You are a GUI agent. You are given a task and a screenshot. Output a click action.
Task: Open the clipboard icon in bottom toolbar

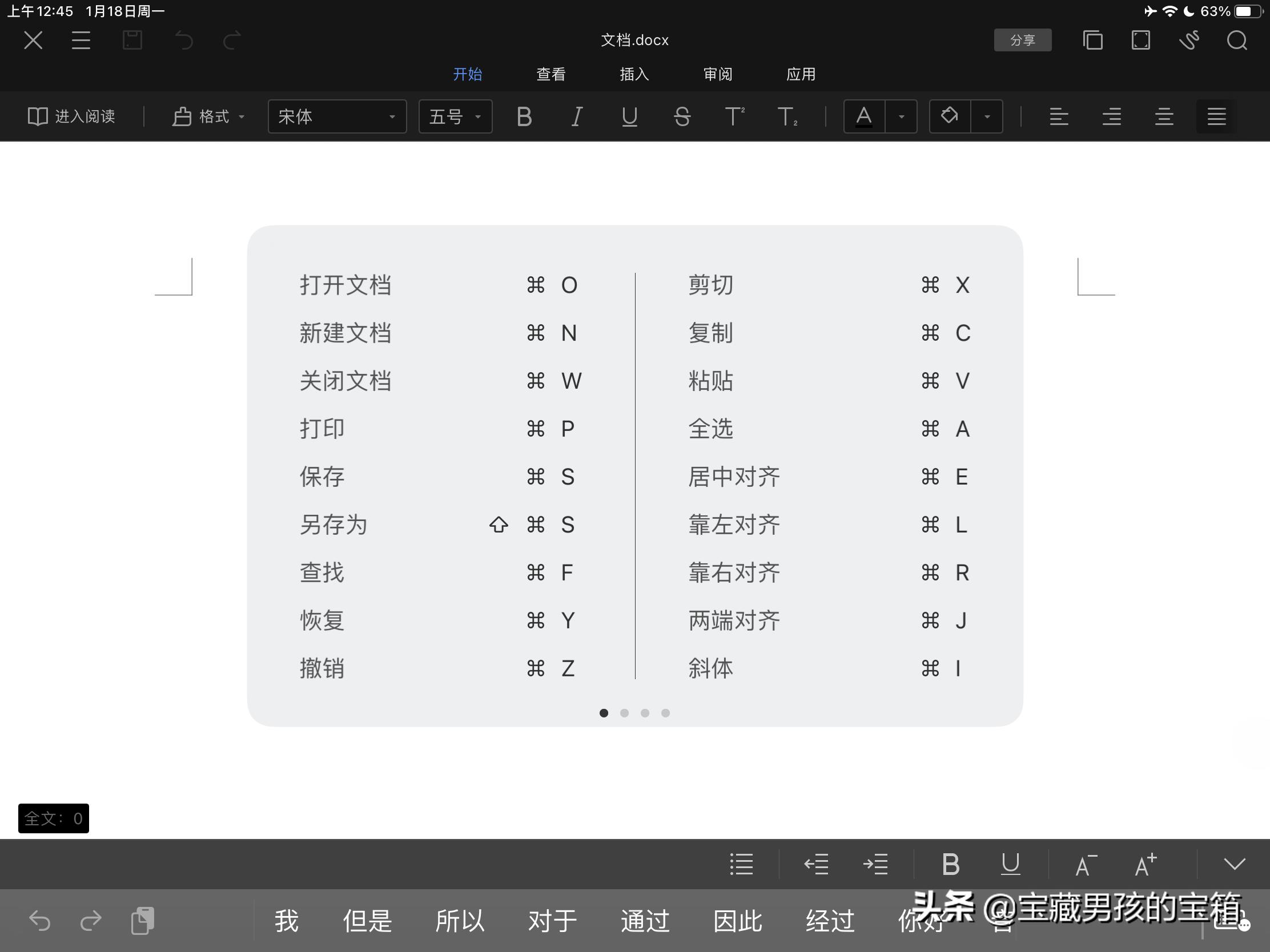[142, 921]
